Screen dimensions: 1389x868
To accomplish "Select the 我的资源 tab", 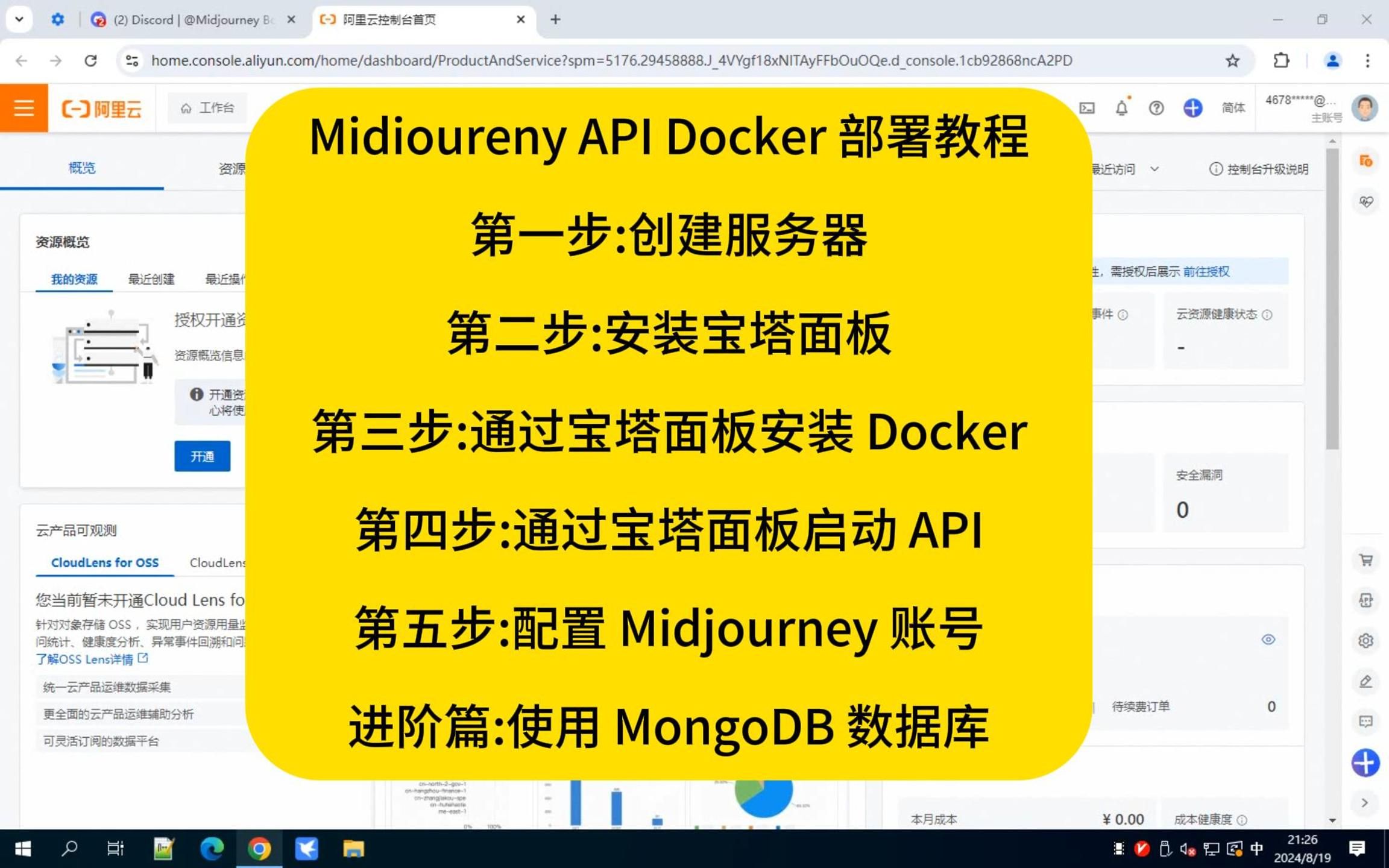I will [x=74, y=279].
